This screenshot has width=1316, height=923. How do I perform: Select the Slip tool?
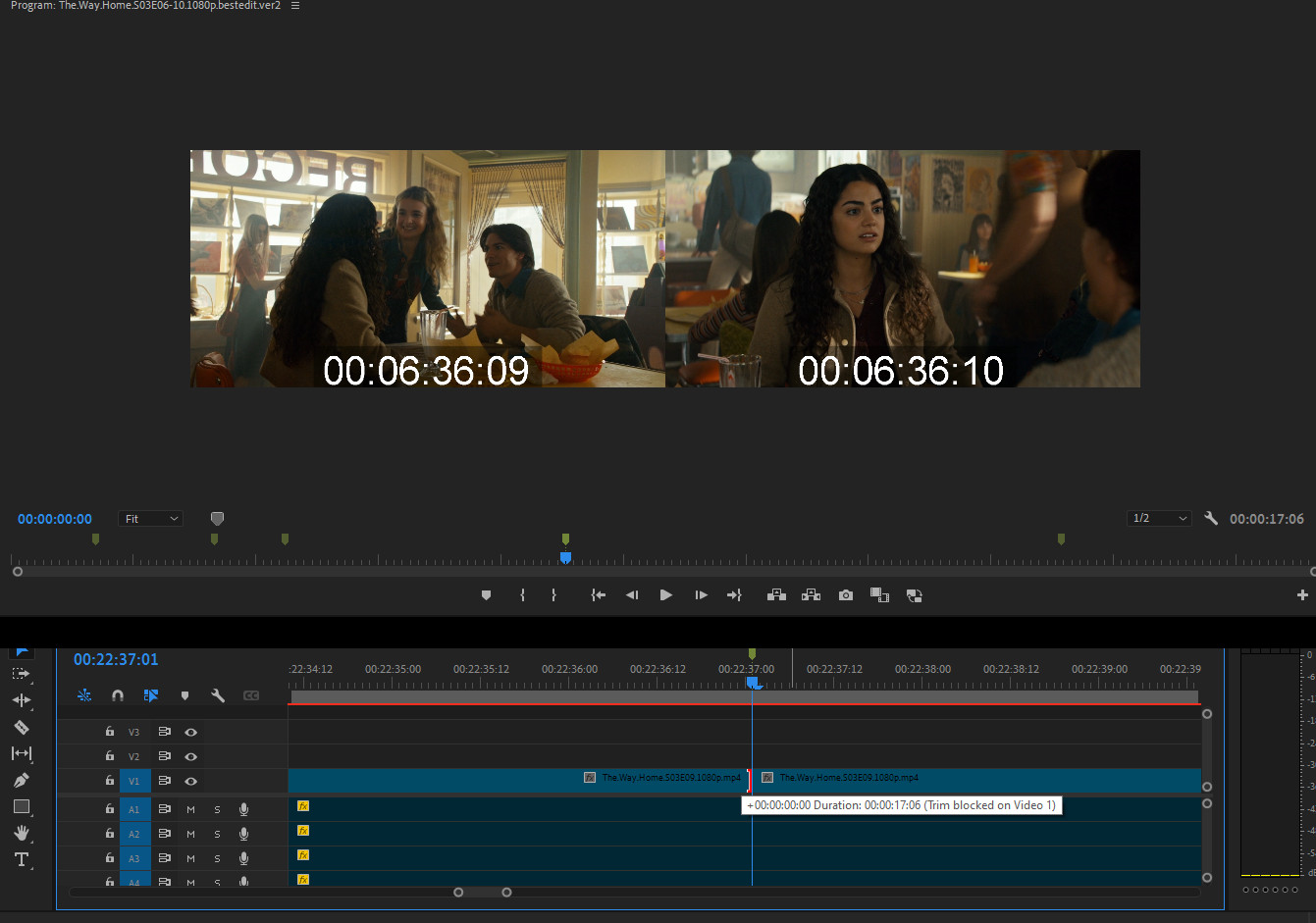point(21,753)
